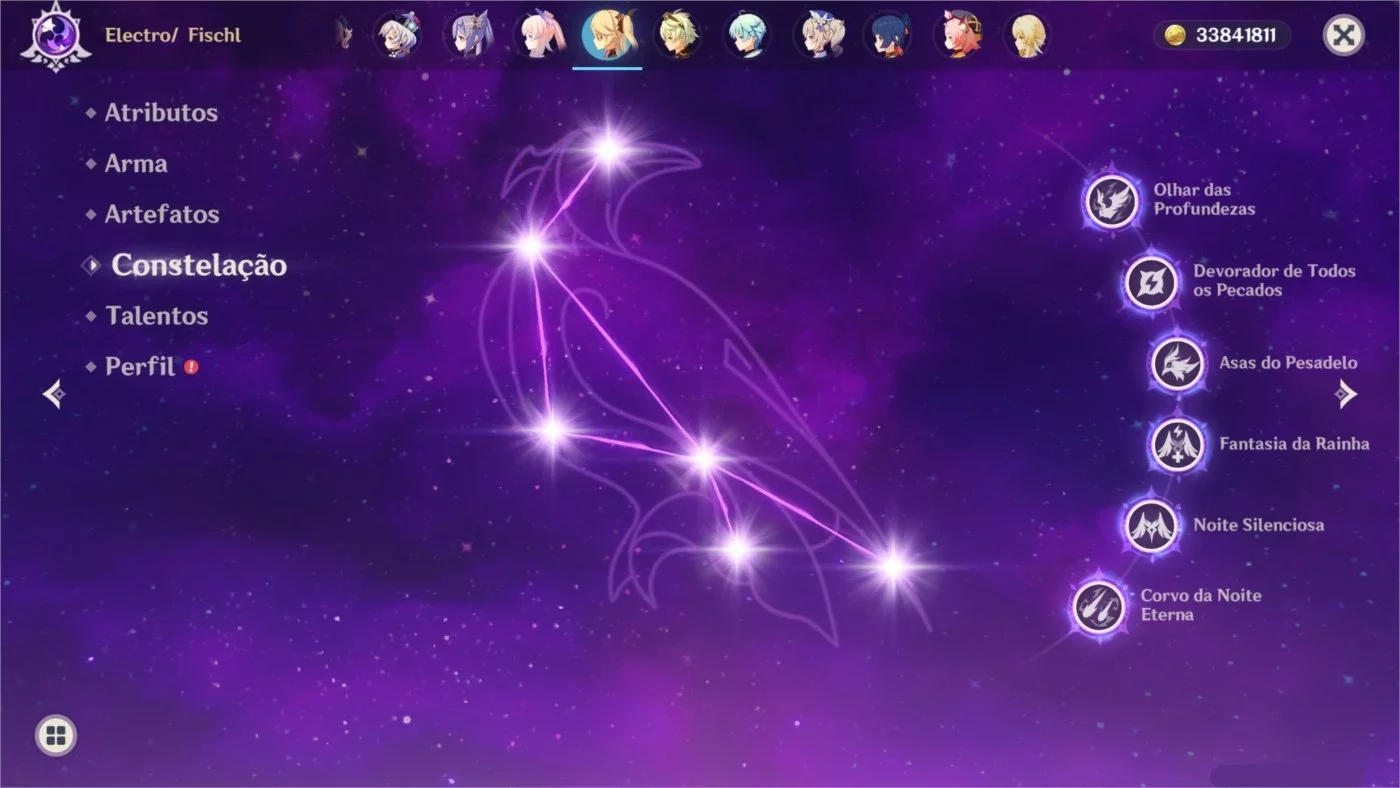
Task: Click the Electro element emblem icon
Action: (56, 35)
